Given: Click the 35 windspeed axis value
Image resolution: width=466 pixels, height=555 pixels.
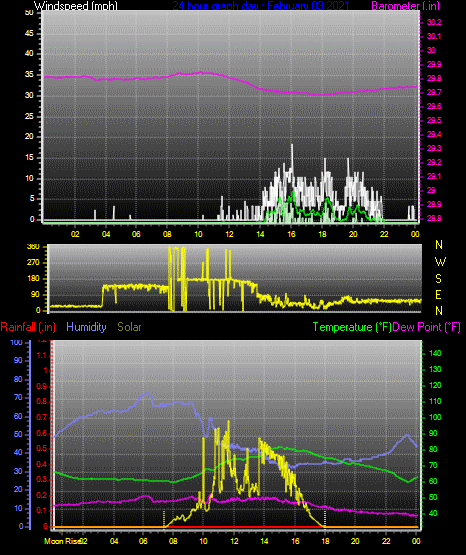Looking at the screenshot, I should click(x=29, y=75).
